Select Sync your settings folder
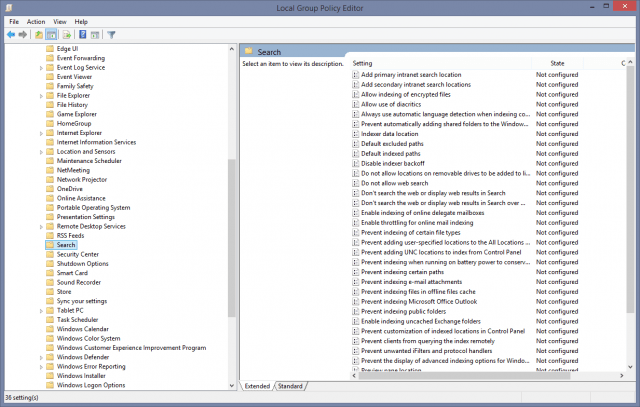Viewport: 640px width, 407px height. coord(82,301)
